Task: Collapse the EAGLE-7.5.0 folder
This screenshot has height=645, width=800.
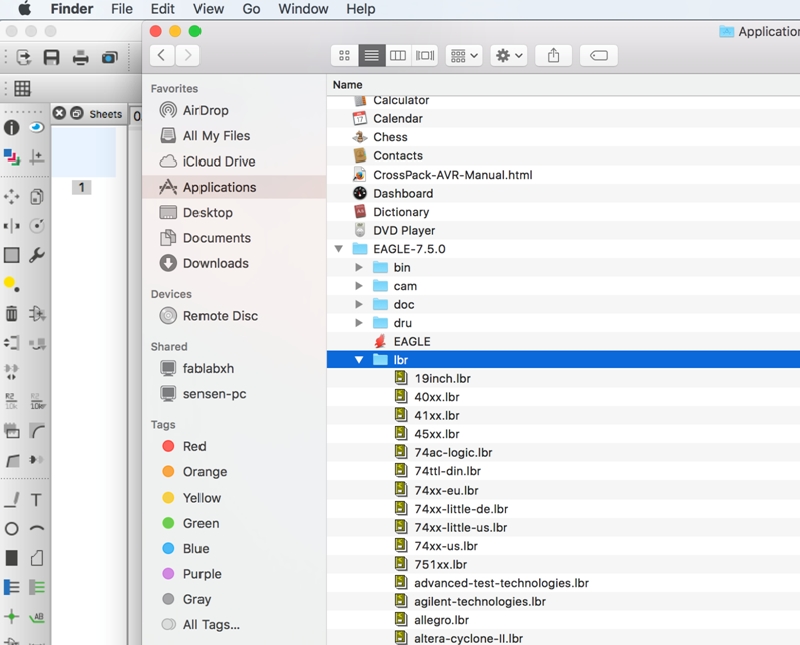Action: coord(339,249)
